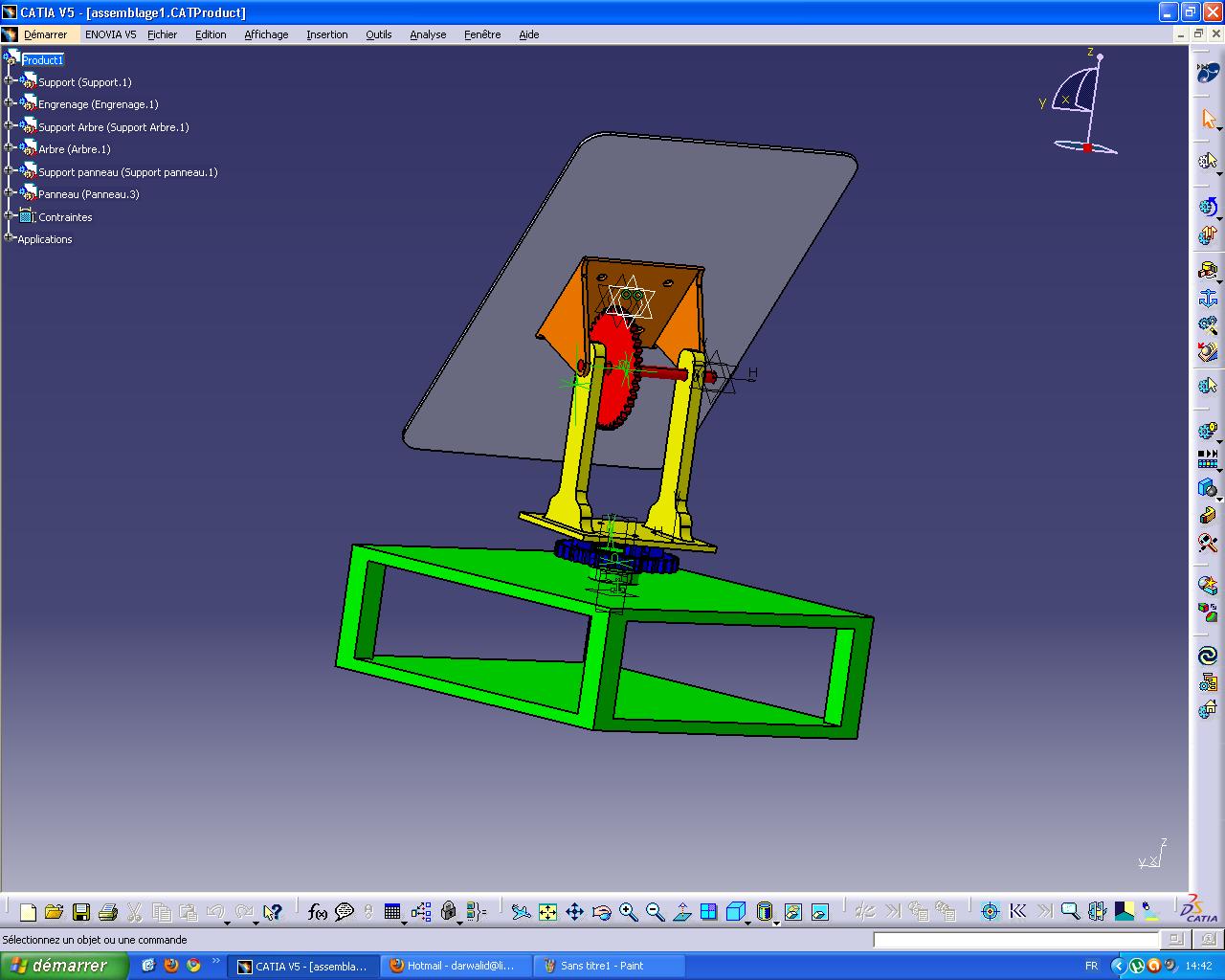Viewport: 1225px width, 980px height.
Task: Select Arbre (Arbre.1) in the tree
Action: tap(75, 149)
